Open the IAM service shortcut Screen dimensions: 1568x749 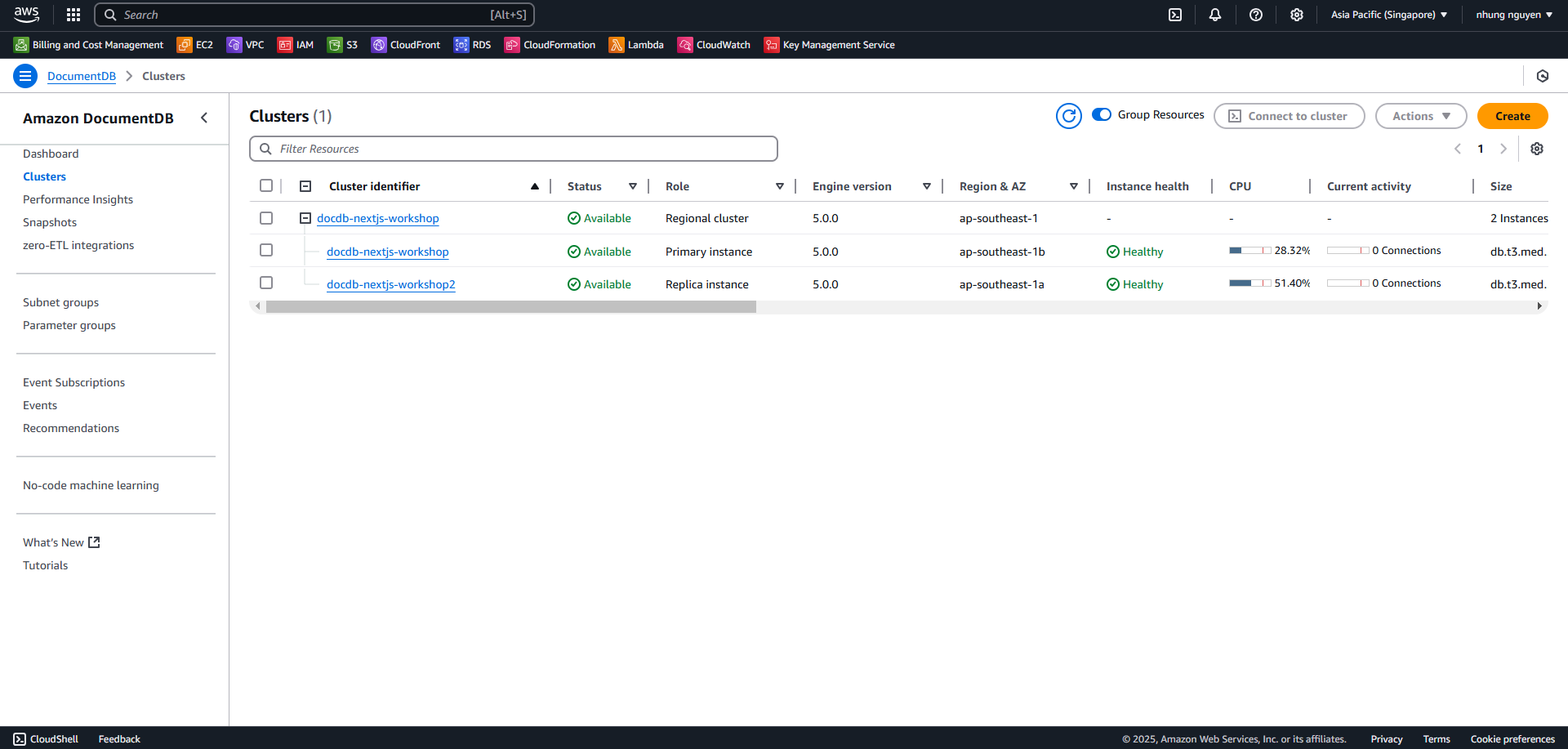point(296,45)
